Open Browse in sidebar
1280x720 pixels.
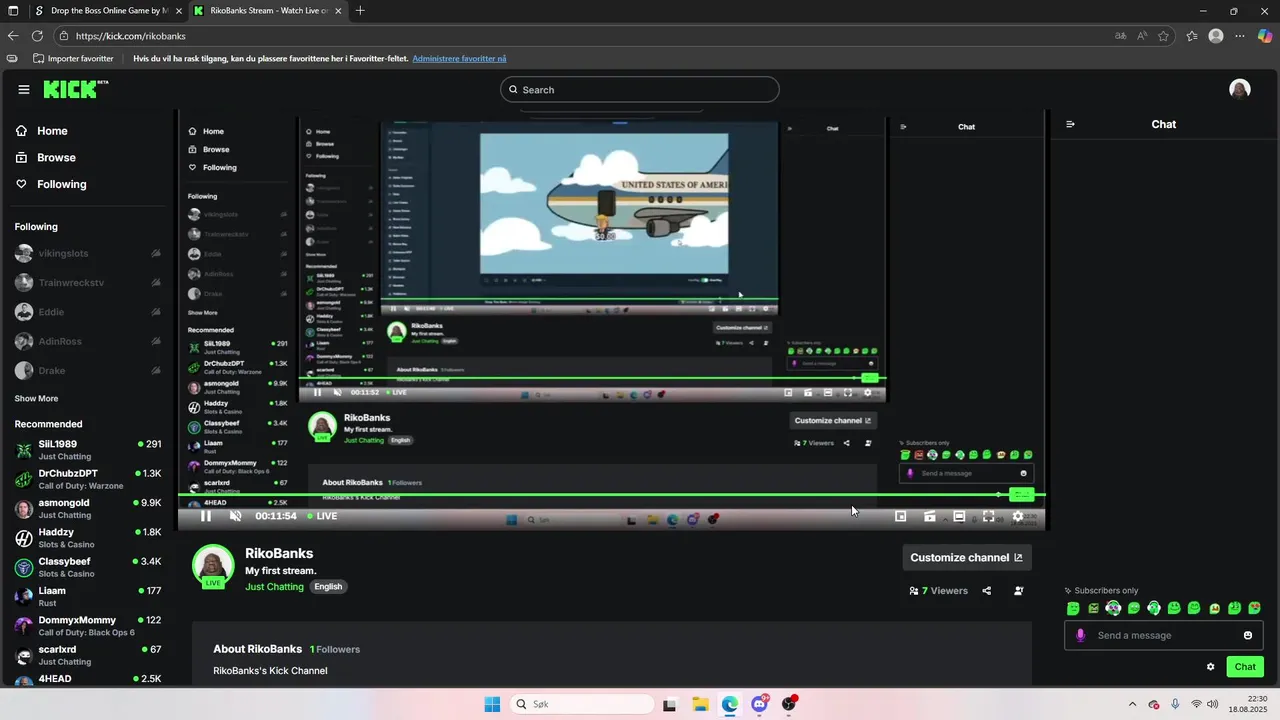46,158
